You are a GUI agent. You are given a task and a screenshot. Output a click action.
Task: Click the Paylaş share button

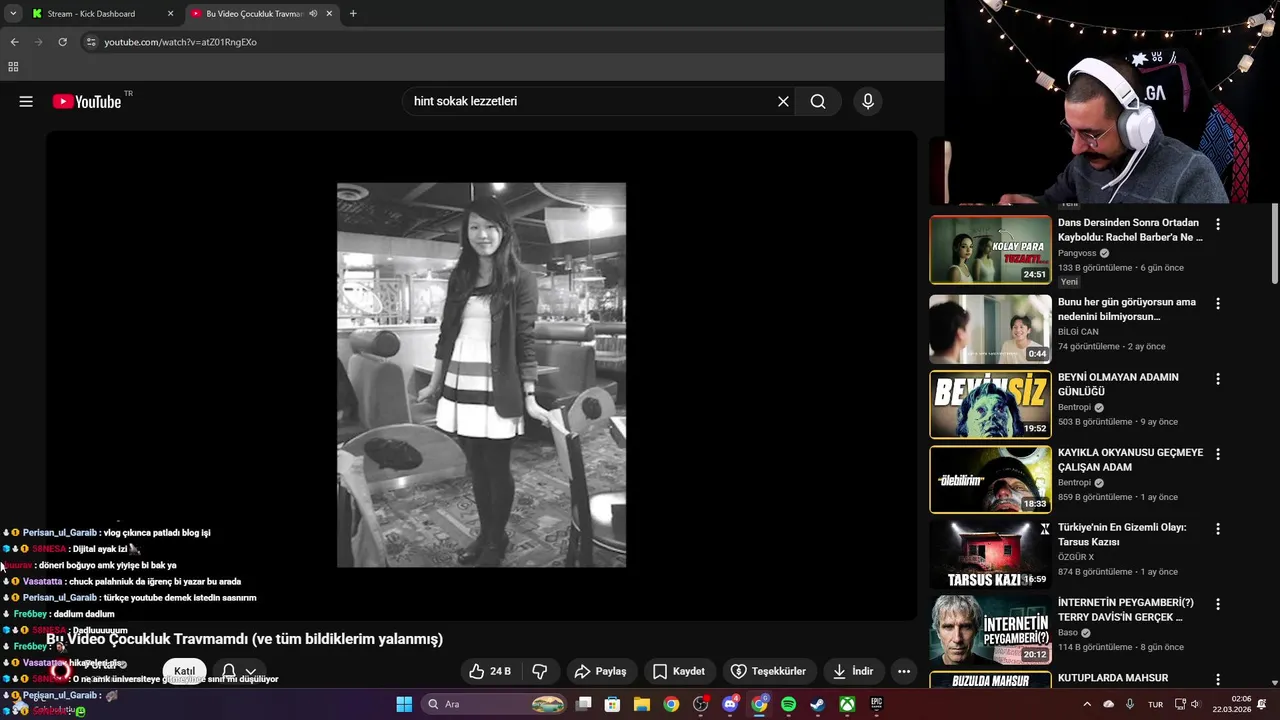[x=604, y=671]
